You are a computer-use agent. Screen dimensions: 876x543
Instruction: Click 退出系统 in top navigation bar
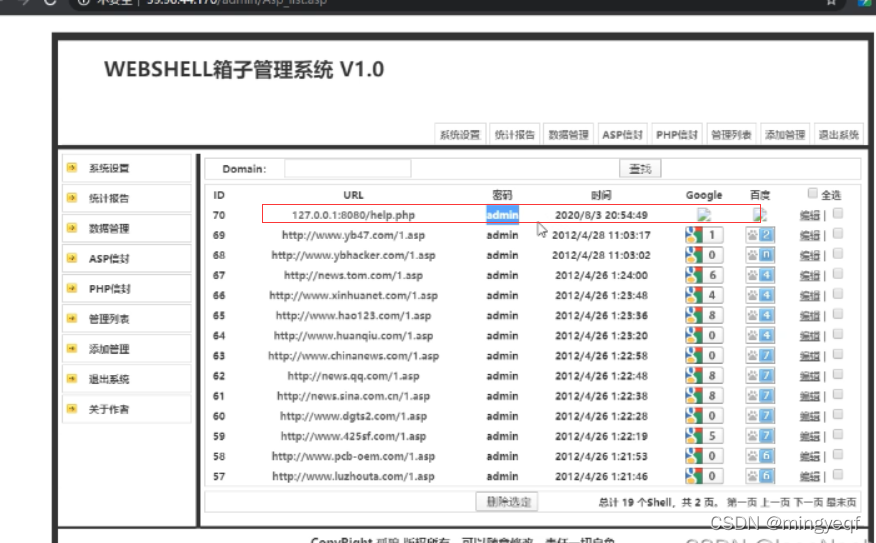pos(839,135)
